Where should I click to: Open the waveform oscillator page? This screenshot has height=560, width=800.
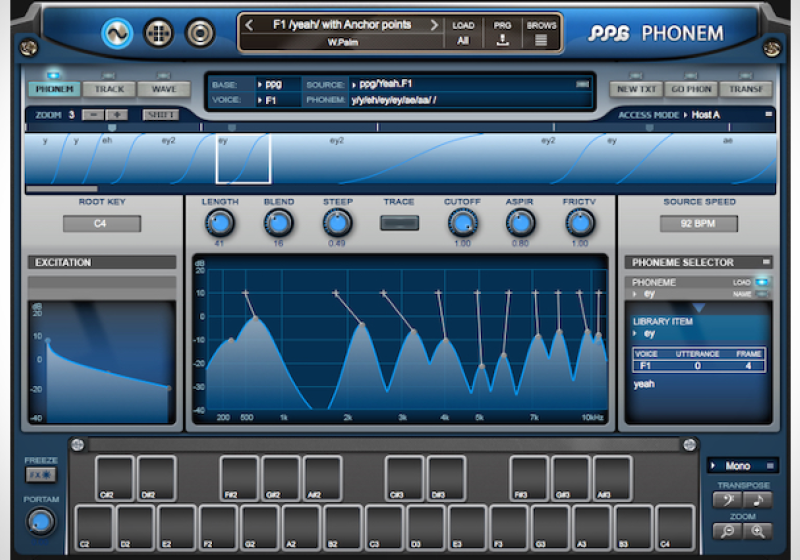pos(117,33)
